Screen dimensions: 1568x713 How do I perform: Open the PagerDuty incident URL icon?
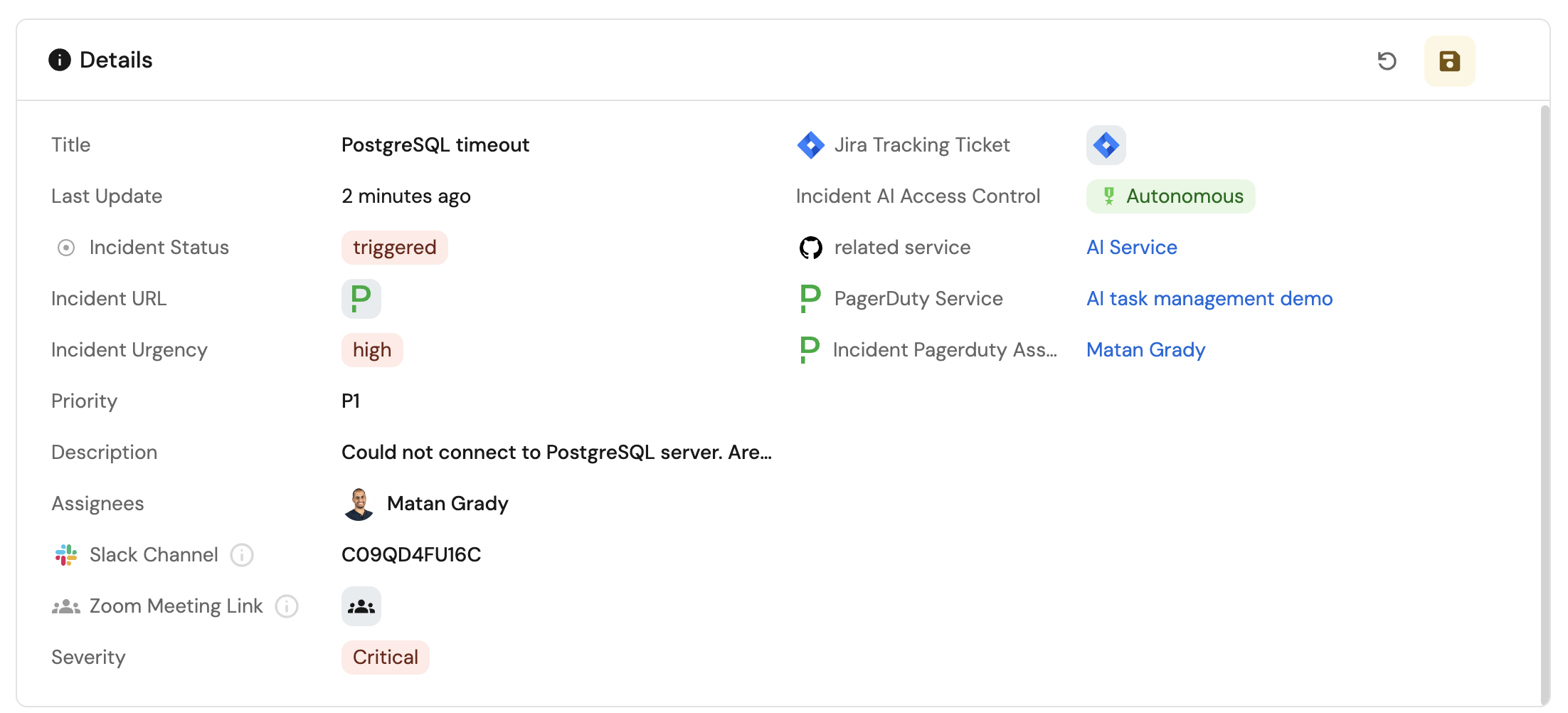click(361, 299)
